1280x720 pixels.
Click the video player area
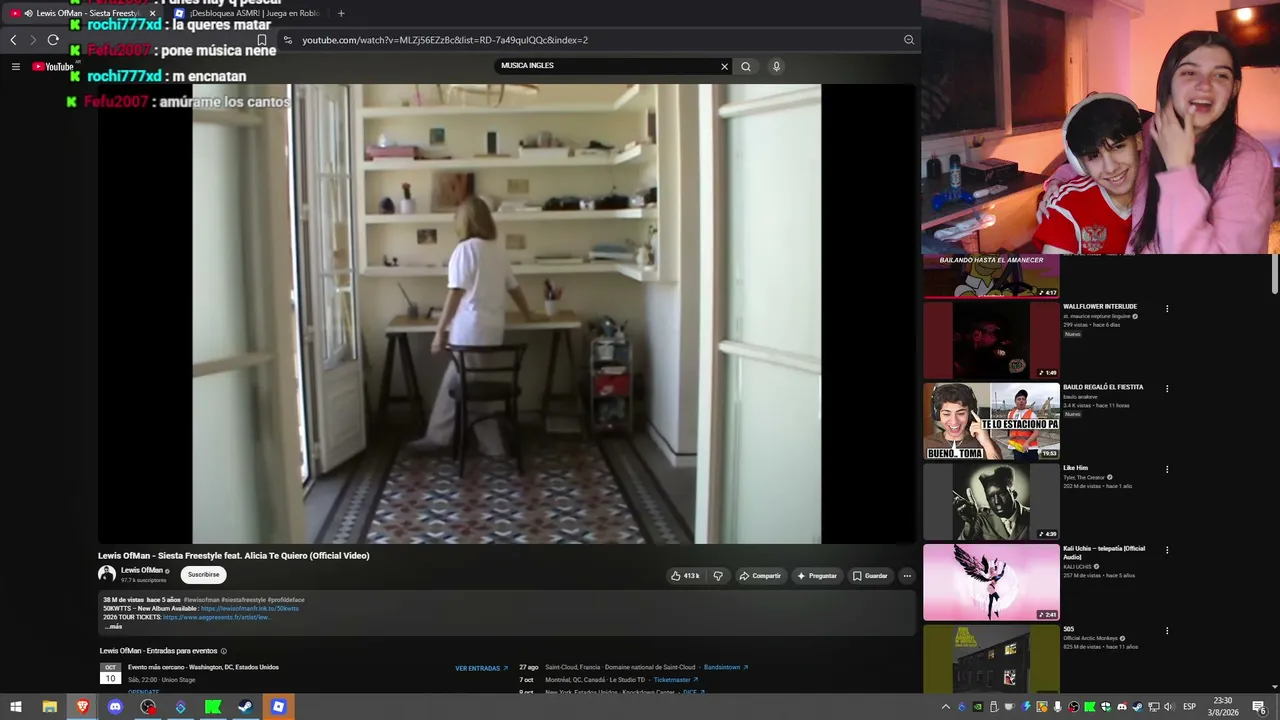coord(506,314)
